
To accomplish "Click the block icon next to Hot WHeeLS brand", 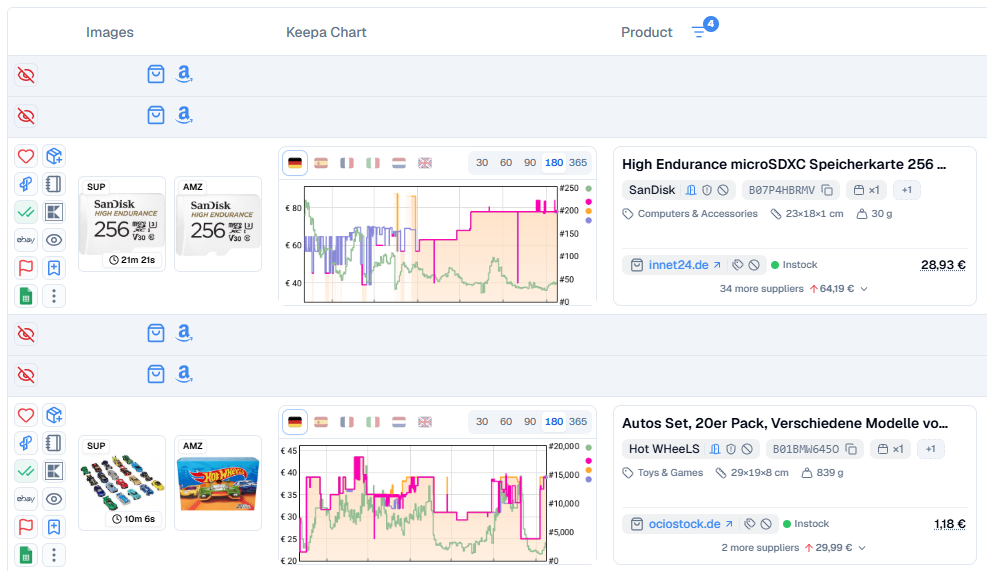I will click(747, 449).
